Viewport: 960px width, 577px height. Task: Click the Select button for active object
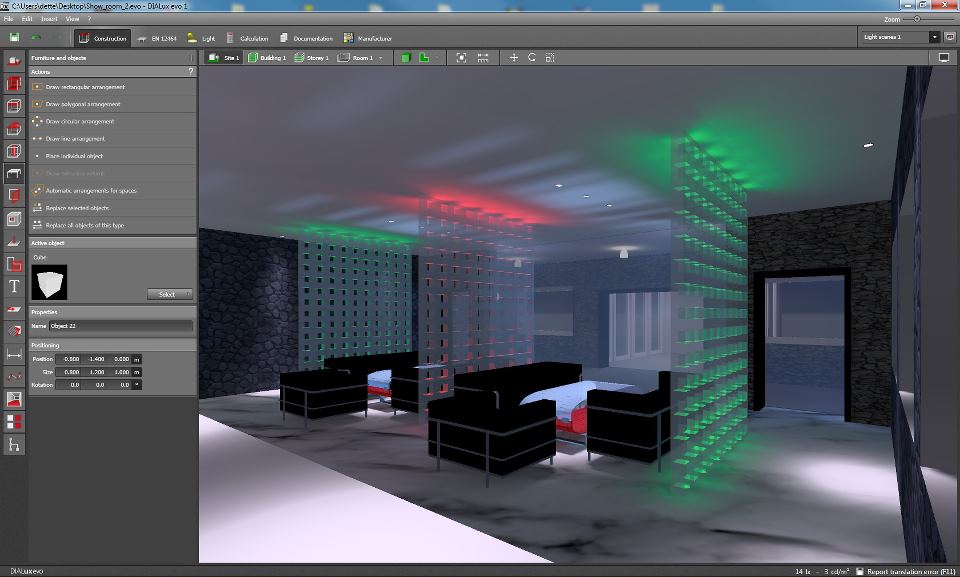169,294
